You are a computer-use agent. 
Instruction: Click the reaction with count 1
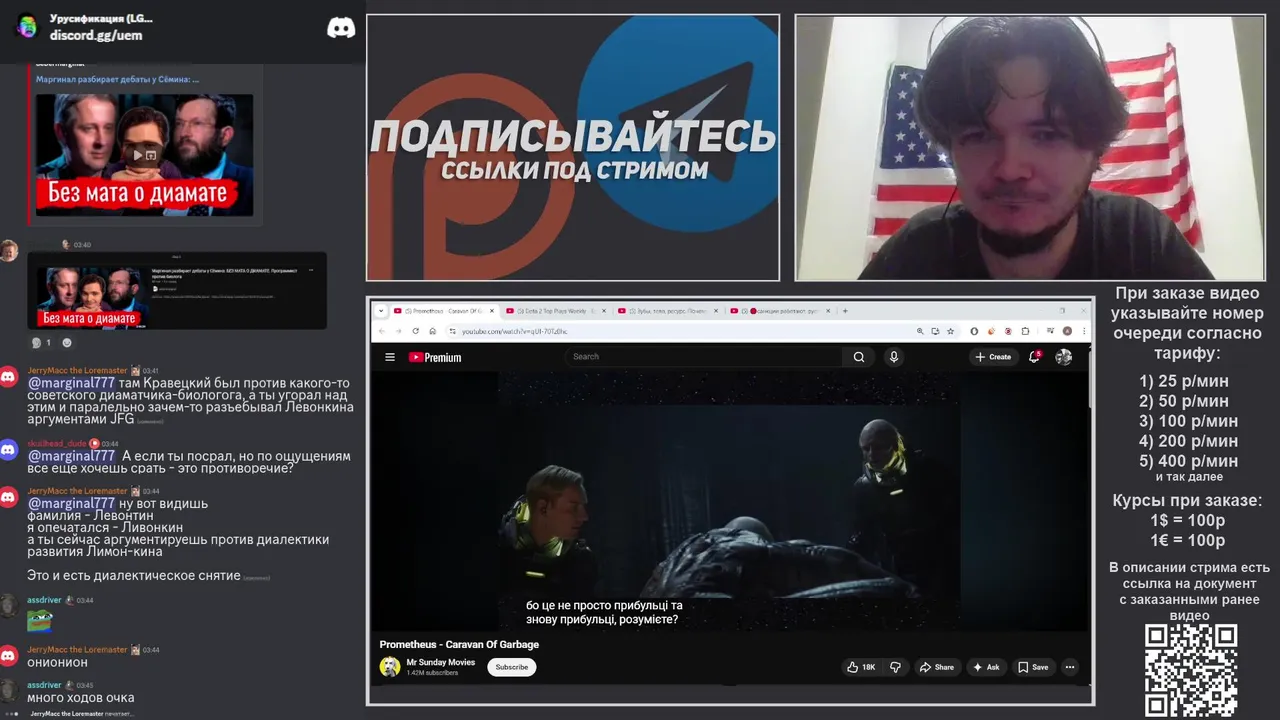tap(41, 343)
